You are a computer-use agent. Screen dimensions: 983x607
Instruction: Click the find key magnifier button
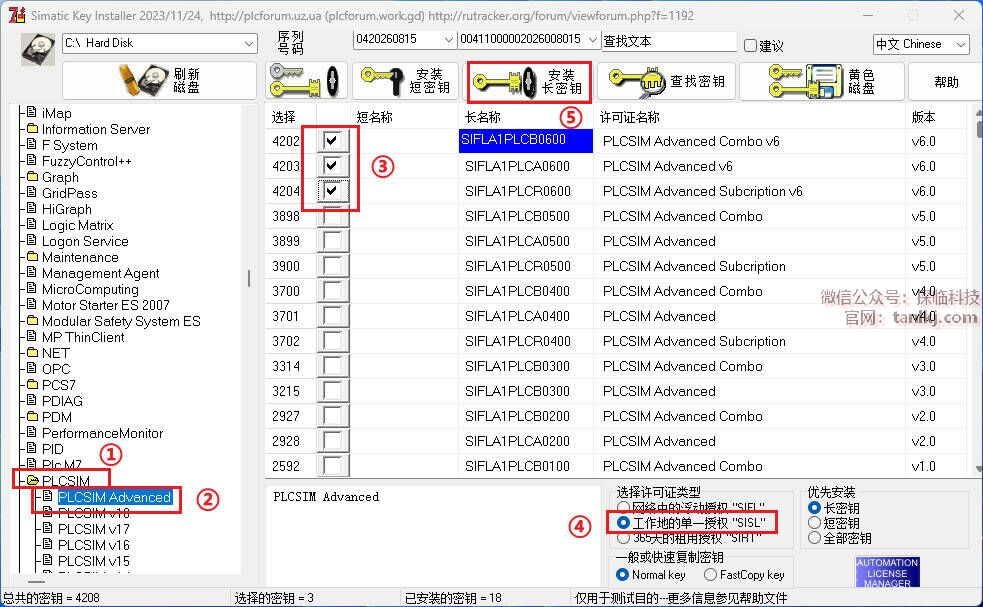668,81
